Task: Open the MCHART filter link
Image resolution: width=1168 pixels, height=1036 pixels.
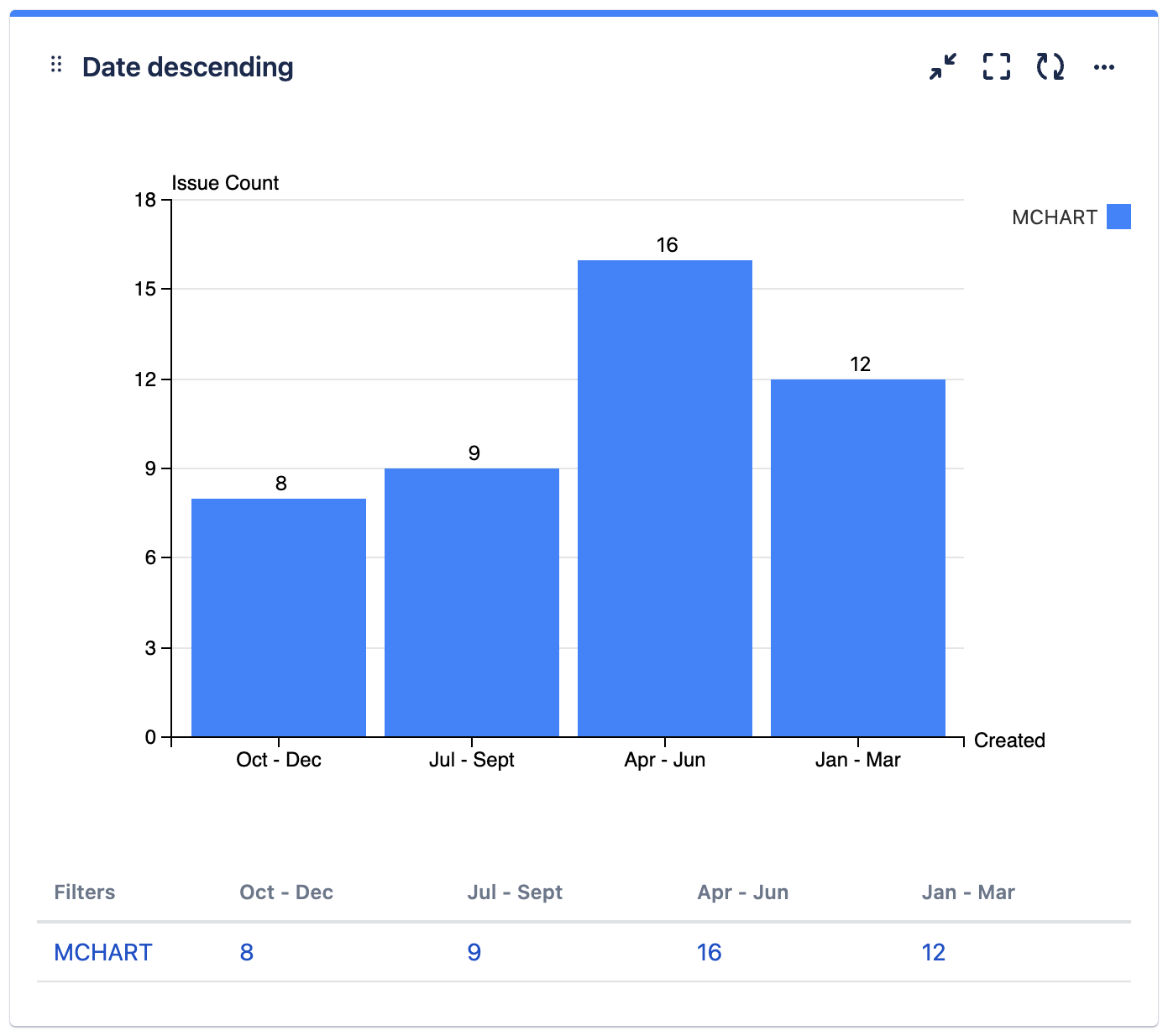Action: pos(102,952)
